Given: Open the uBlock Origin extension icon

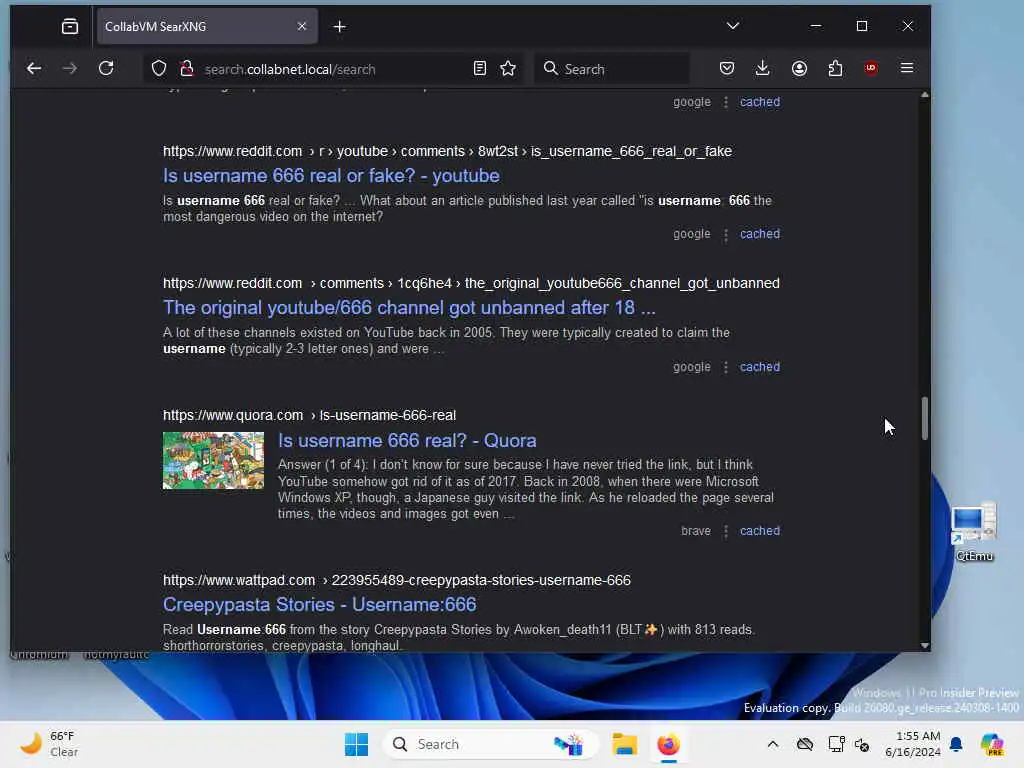Looking at the screenshot, I should [x=871, y=69].
